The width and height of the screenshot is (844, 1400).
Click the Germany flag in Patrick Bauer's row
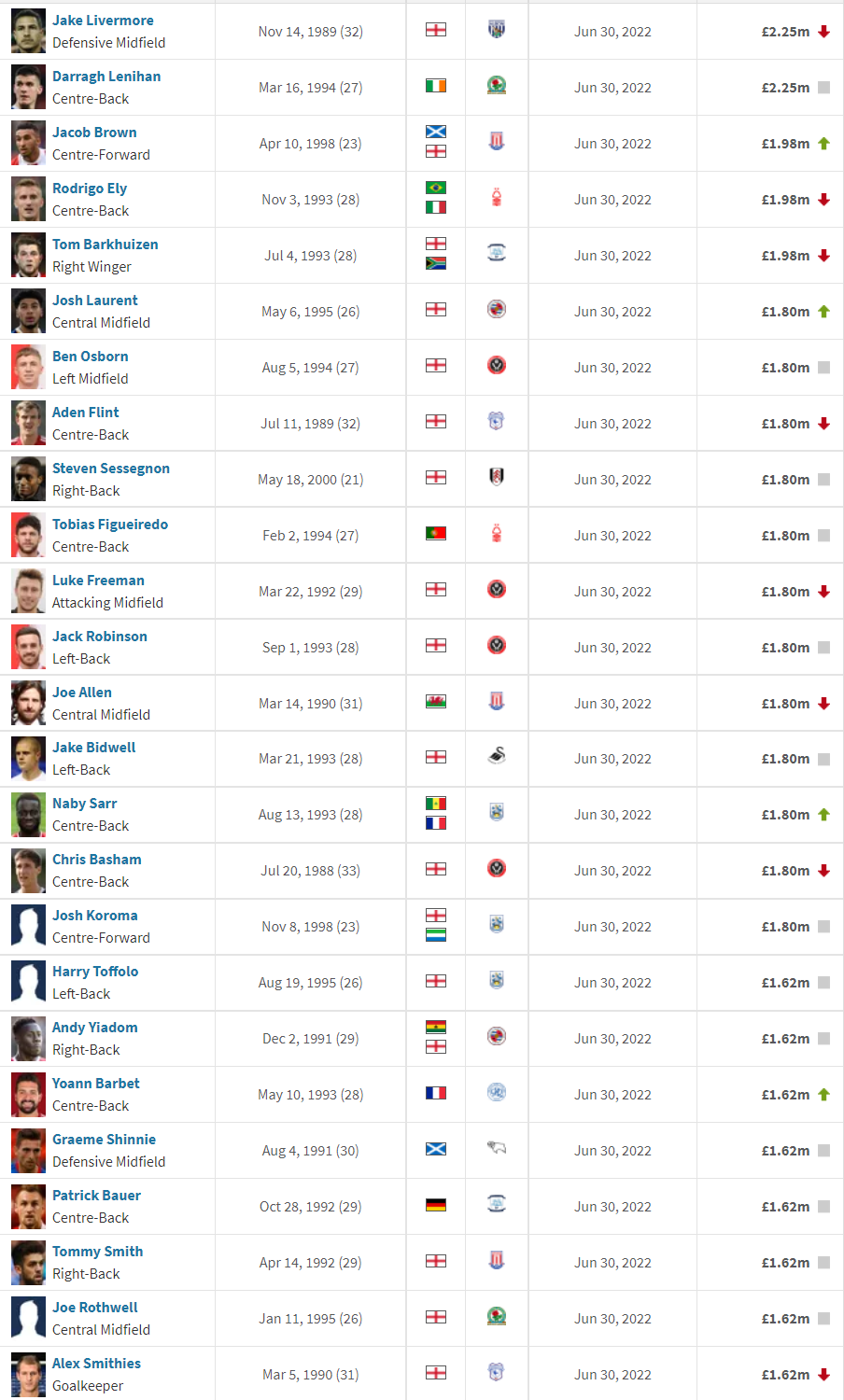coord(436,1205)
